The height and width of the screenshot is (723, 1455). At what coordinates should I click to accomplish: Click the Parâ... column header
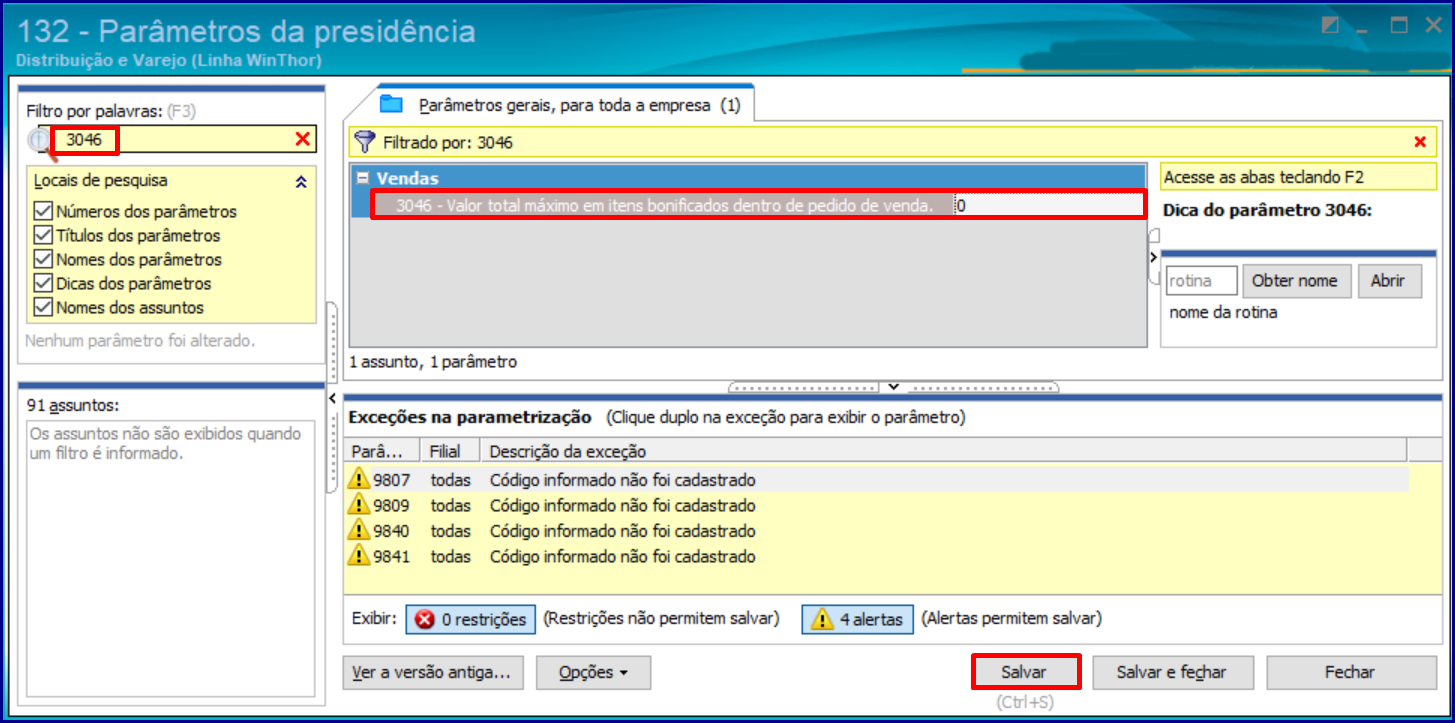(x=381, y=452)
